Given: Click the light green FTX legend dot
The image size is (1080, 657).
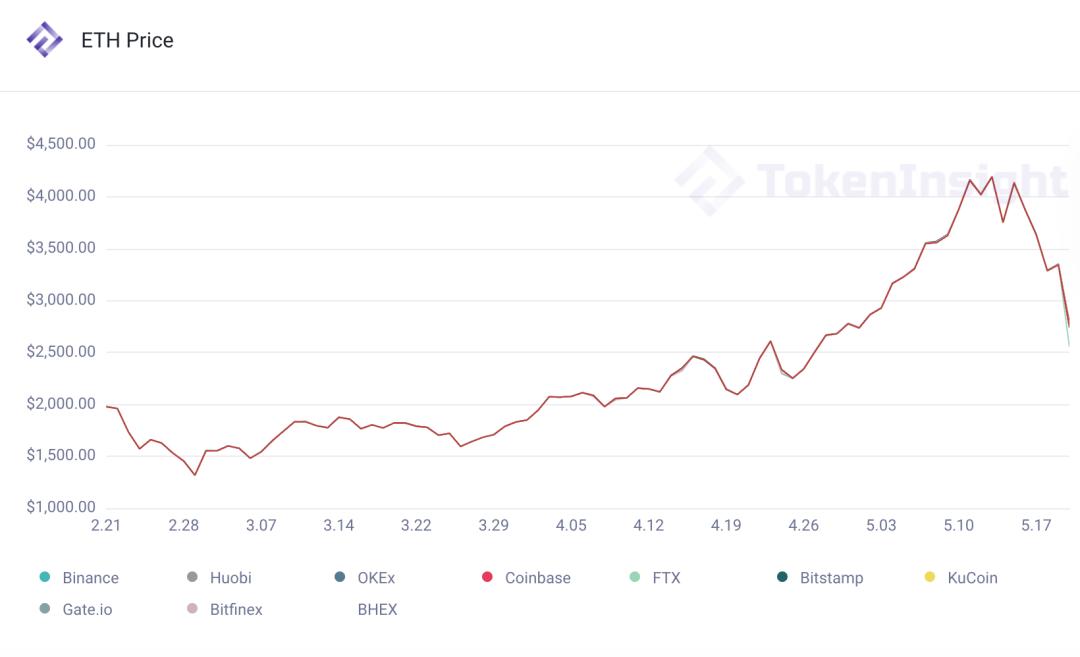Looking at the screenshot, I should pyautogui.click(x=634, y=578).
